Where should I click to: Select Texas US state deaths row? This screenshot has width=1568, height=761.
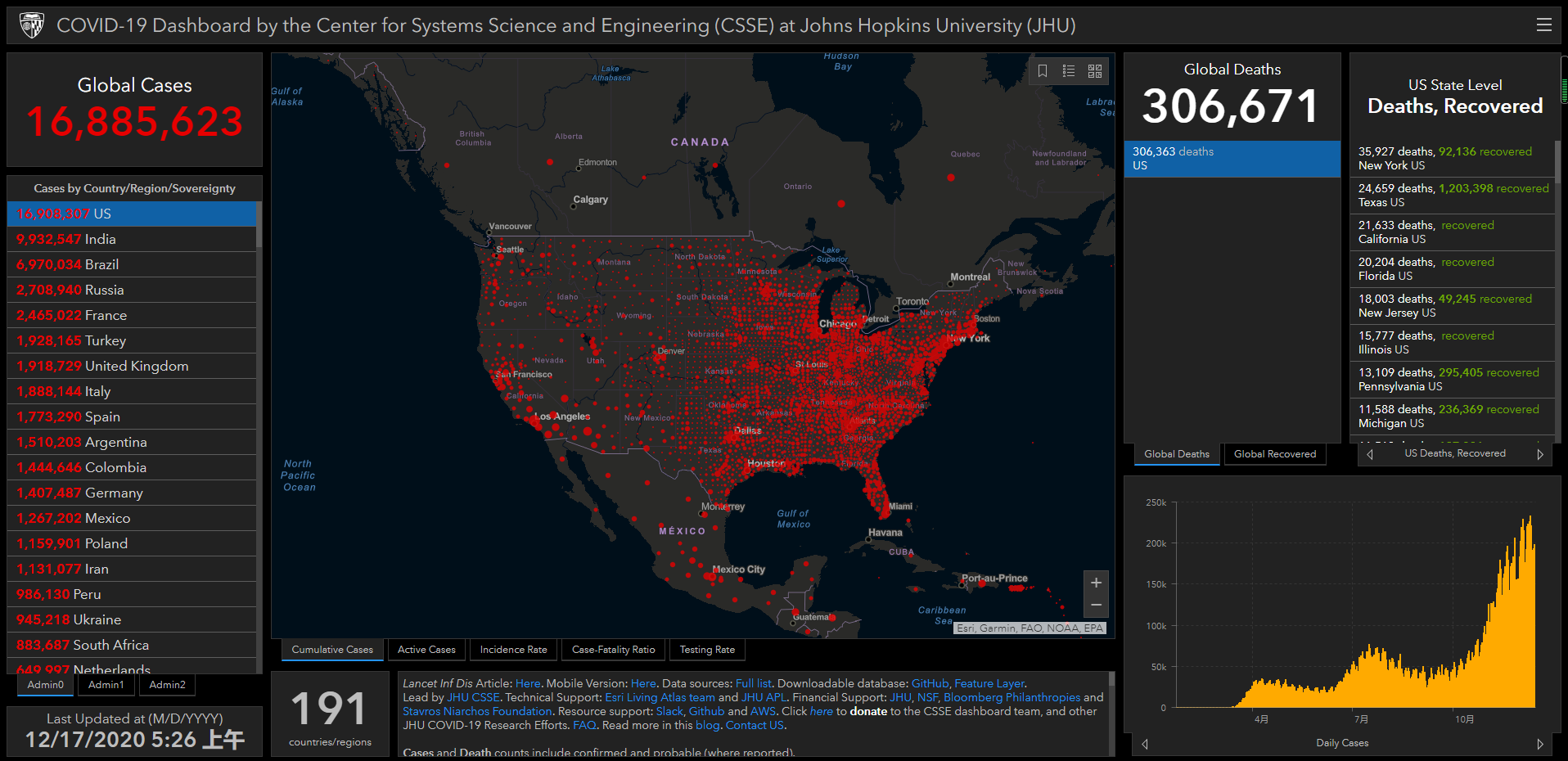(1452, 196)
